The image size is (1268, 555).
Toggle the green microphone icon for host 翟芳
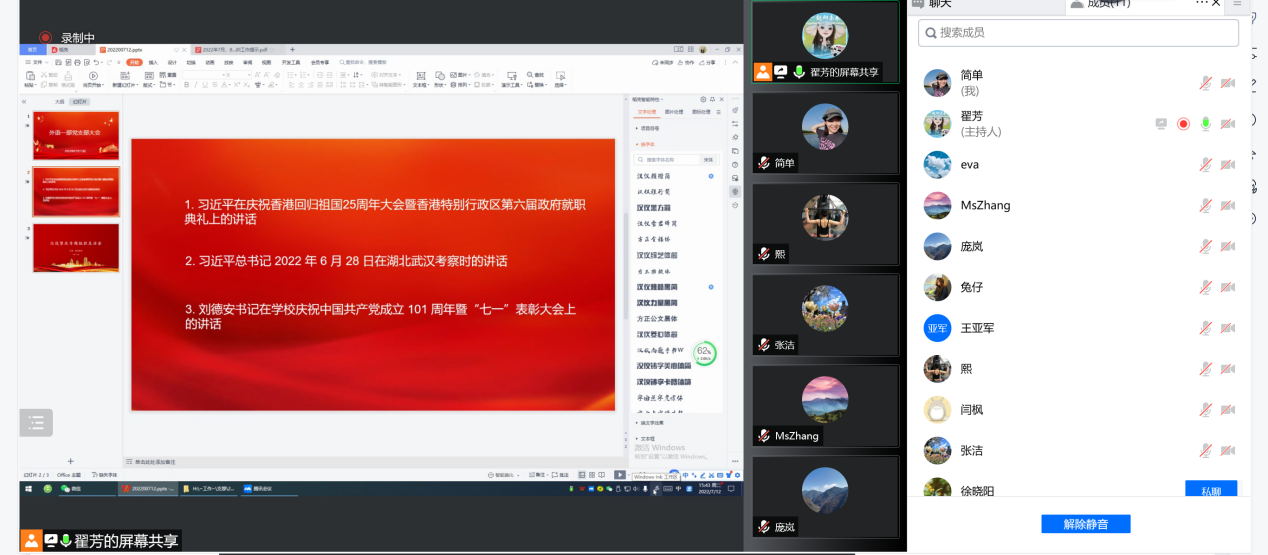click(x=1206, y=124)
